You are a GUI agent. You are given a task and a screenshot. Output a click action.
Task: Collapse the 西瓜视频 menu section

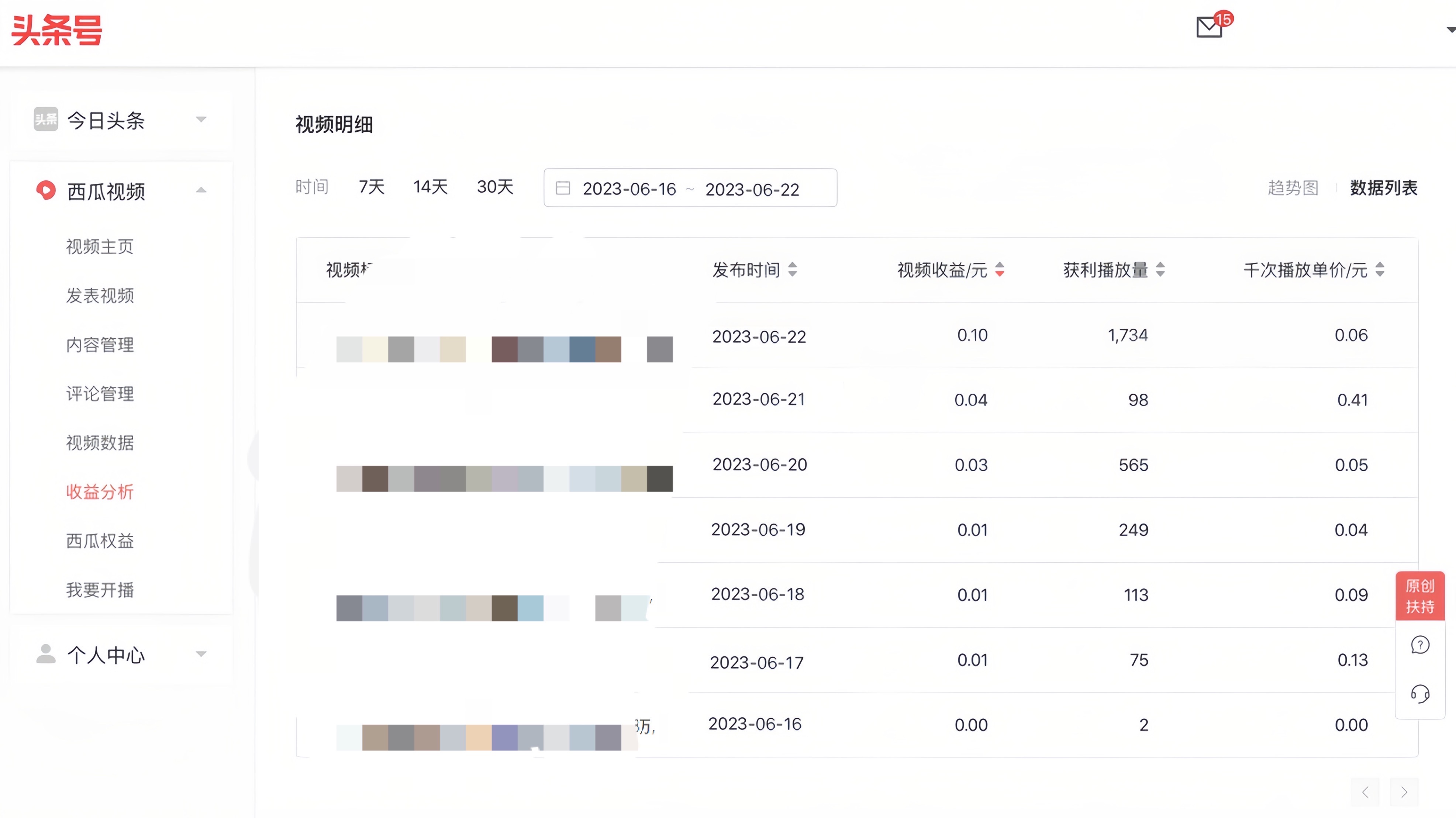coord(201,190)
